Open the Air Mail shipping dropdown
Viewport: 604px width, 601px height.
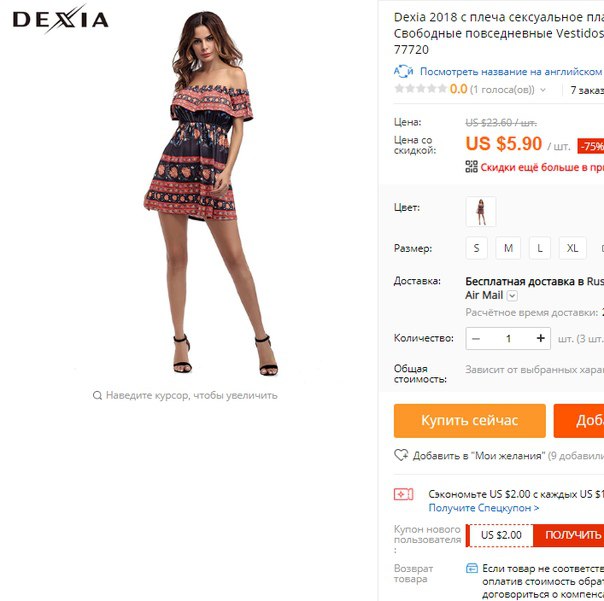512,296
